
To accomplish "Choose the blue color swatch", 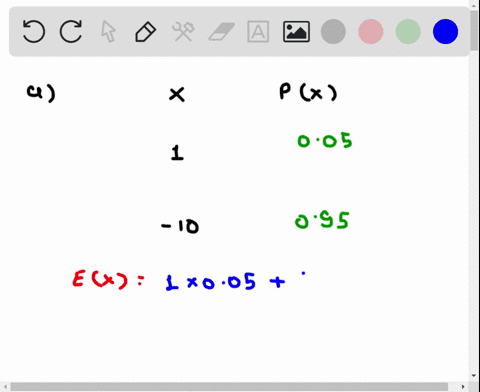I will 445,32.
